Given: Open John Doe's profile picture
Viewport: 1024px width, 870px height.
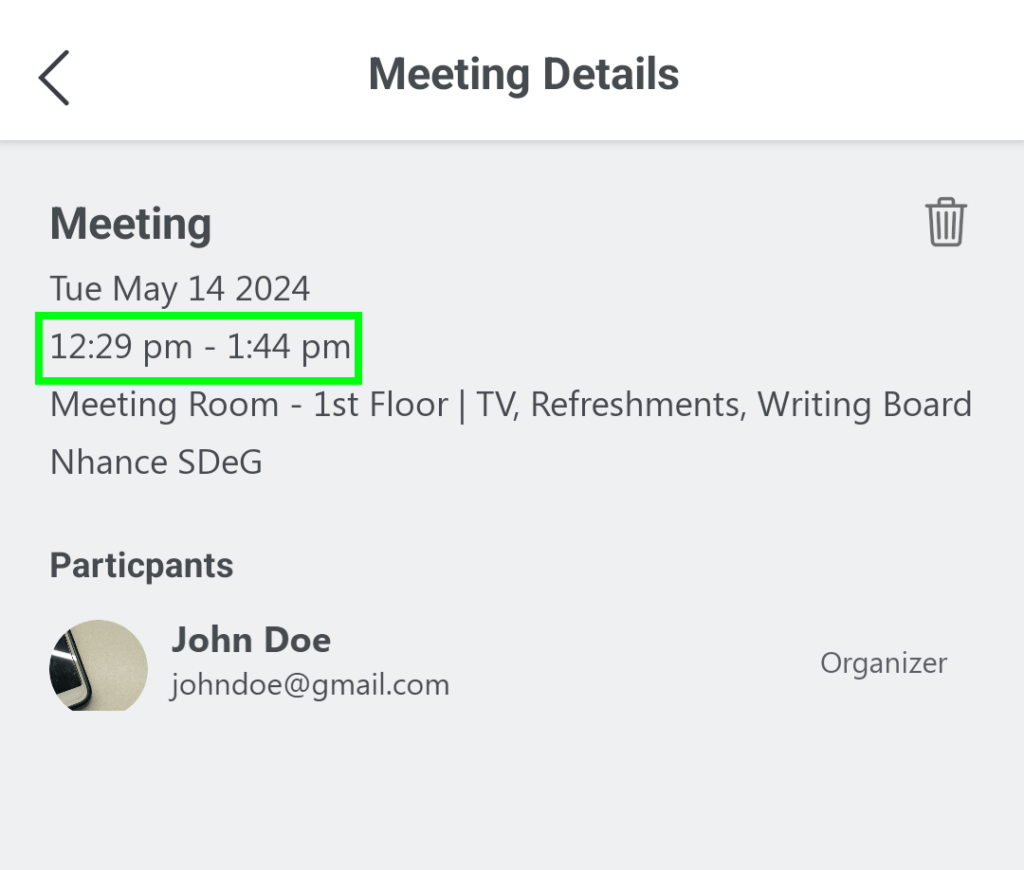Looking at the screenshot, I should 98,665.
